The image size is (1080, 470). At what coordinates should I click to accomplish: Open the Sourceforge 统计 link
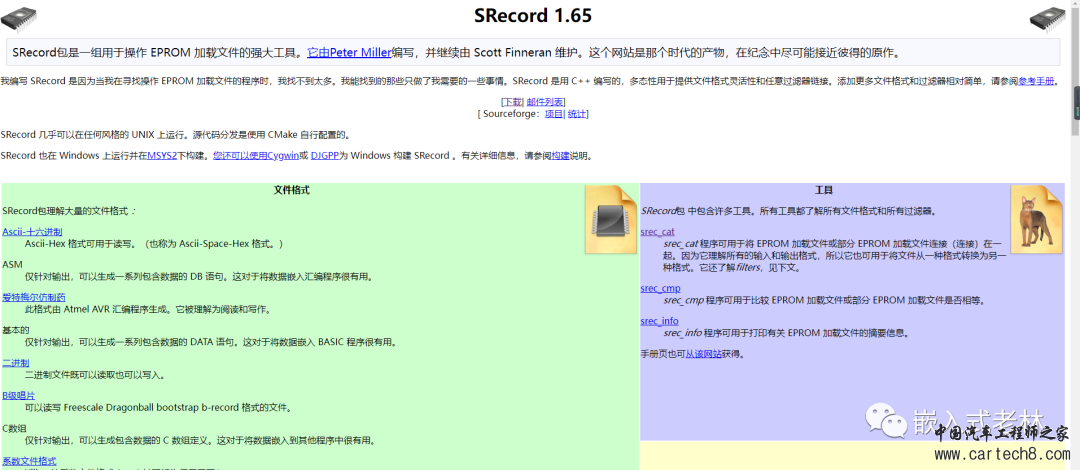[x=576, y=114]
